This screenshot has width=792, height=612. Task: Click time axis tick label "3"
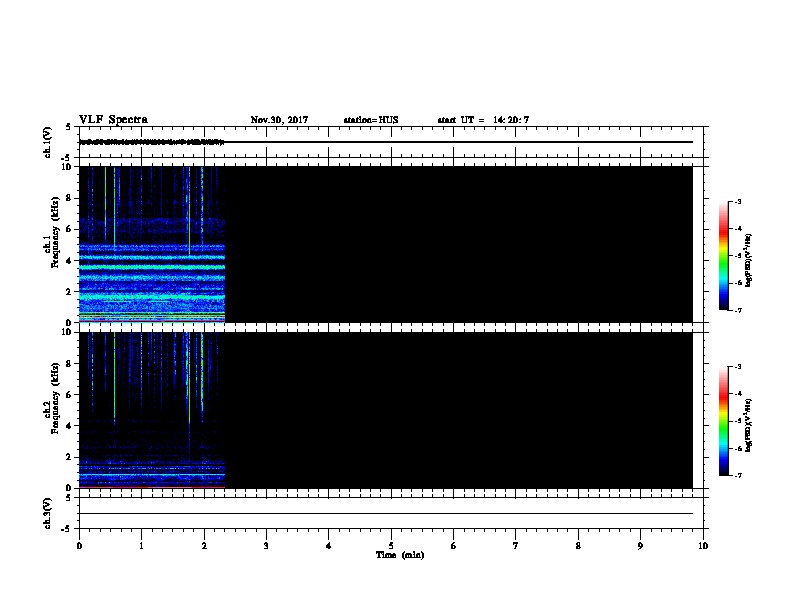pyautogui.click(x=266, y=545)
